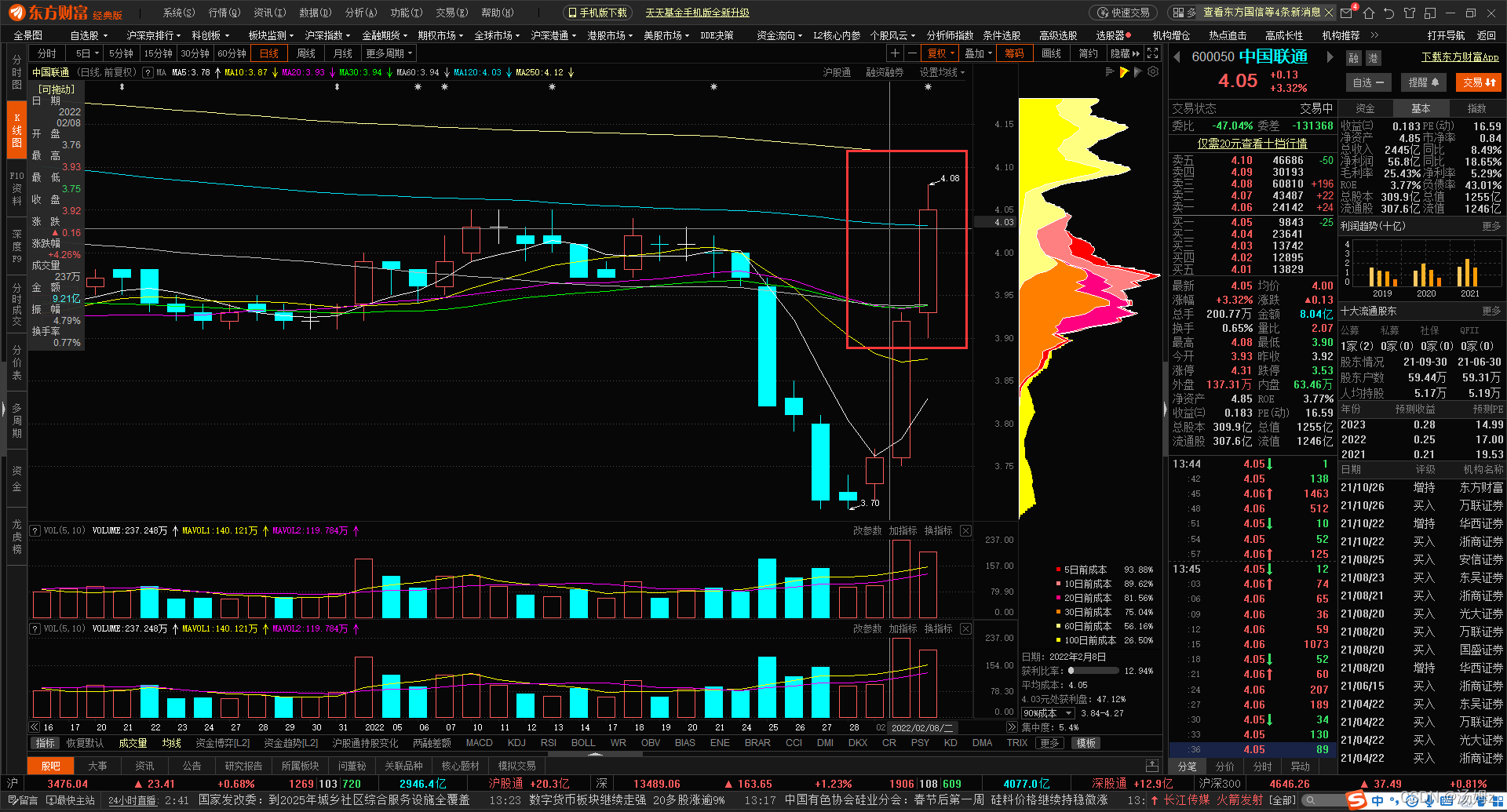Screen dimensions: 1507x812
Task: Close the first VOL indicator panel
Action: pyautogui.click(x=965, y=531)
